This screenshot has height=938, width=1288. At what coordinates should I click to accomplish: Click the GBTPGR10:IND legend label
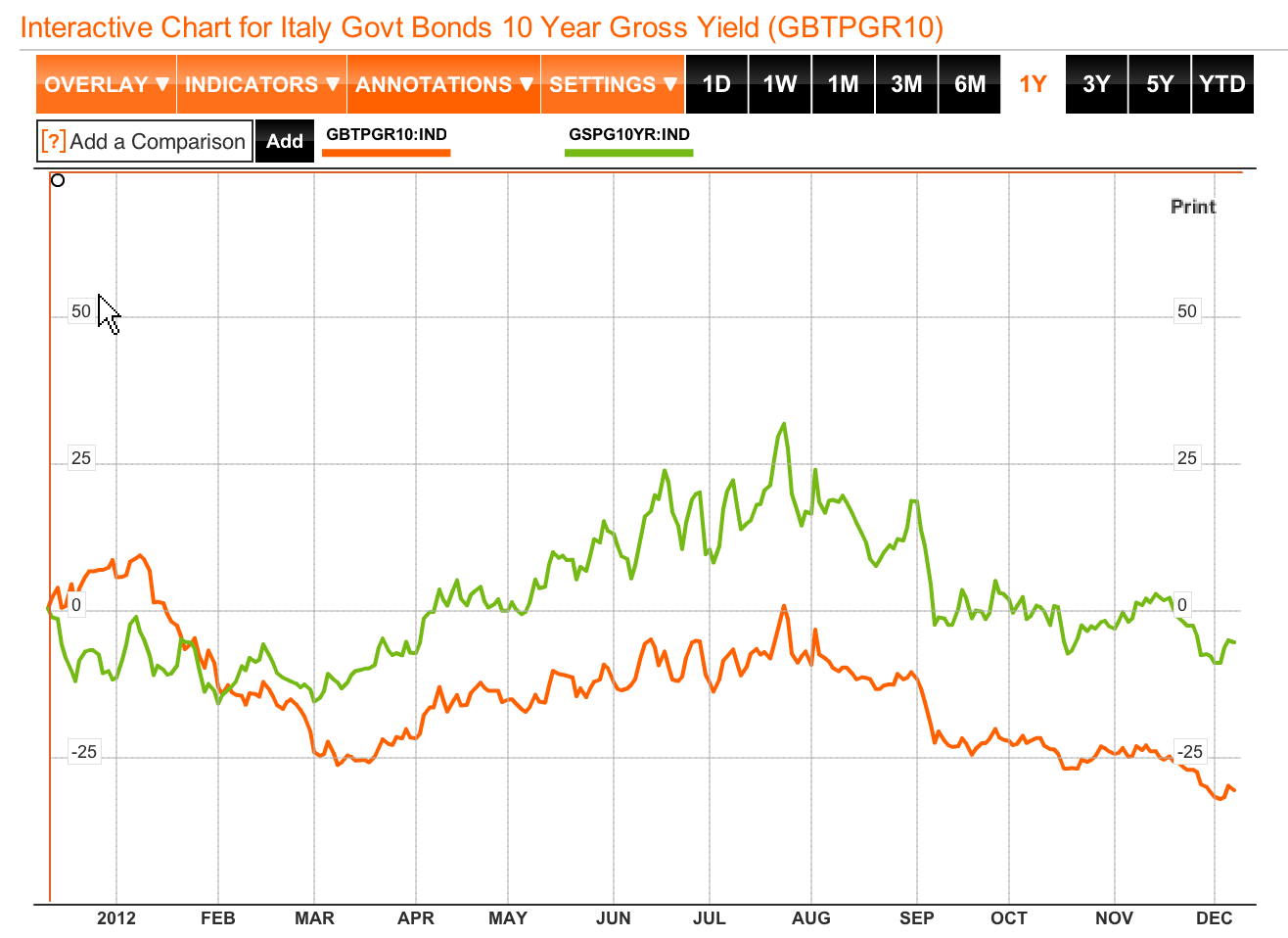(x=387, y=134)
